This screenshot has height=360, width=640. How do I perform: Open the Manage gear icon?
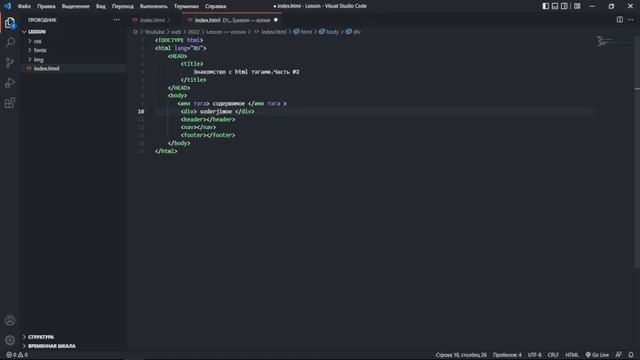point(10,340)
